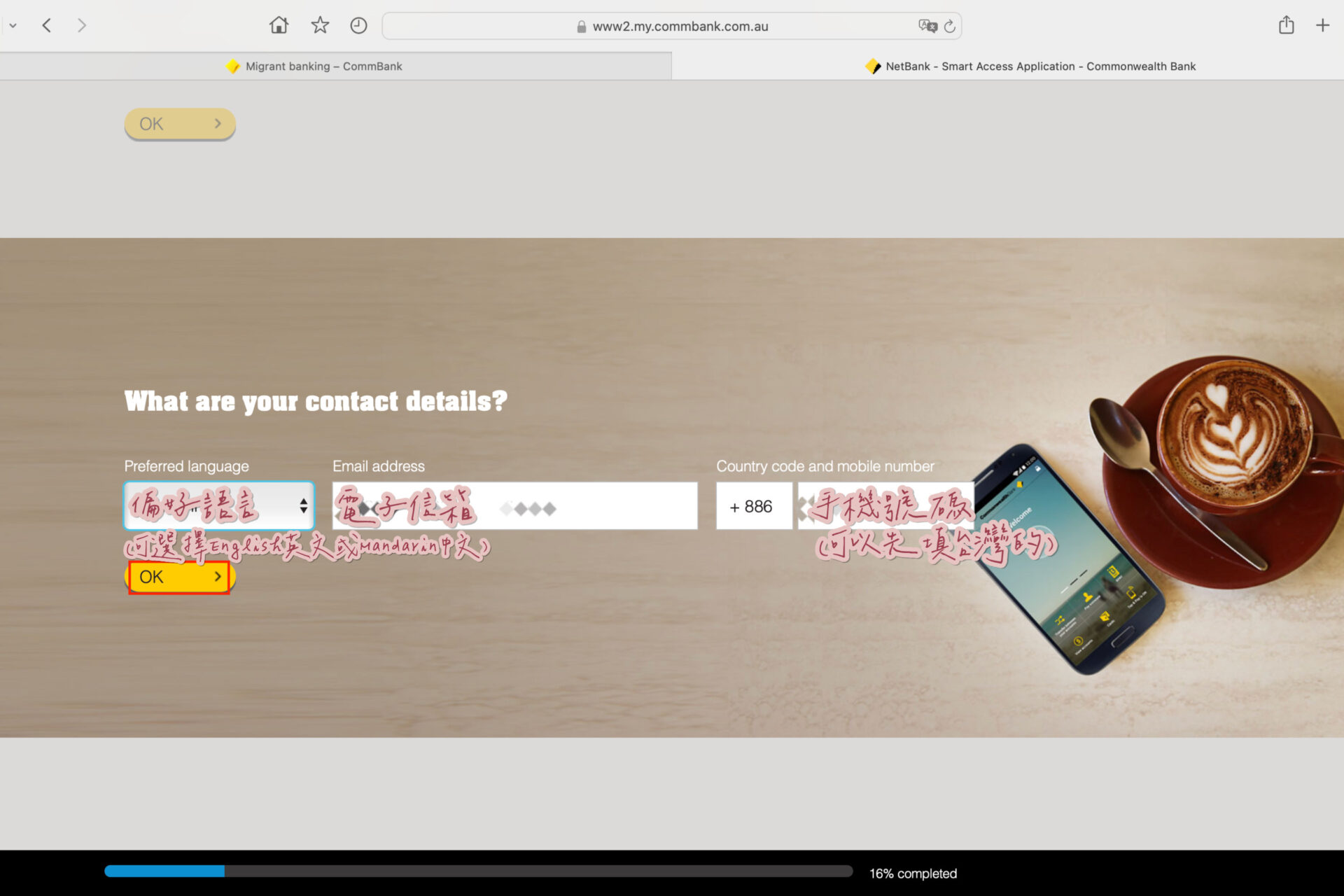The height and width of the screenshot is (896, 1344).
Task: Click the +886 country code field
Action: pyautogui.click(x=753, y=506)
